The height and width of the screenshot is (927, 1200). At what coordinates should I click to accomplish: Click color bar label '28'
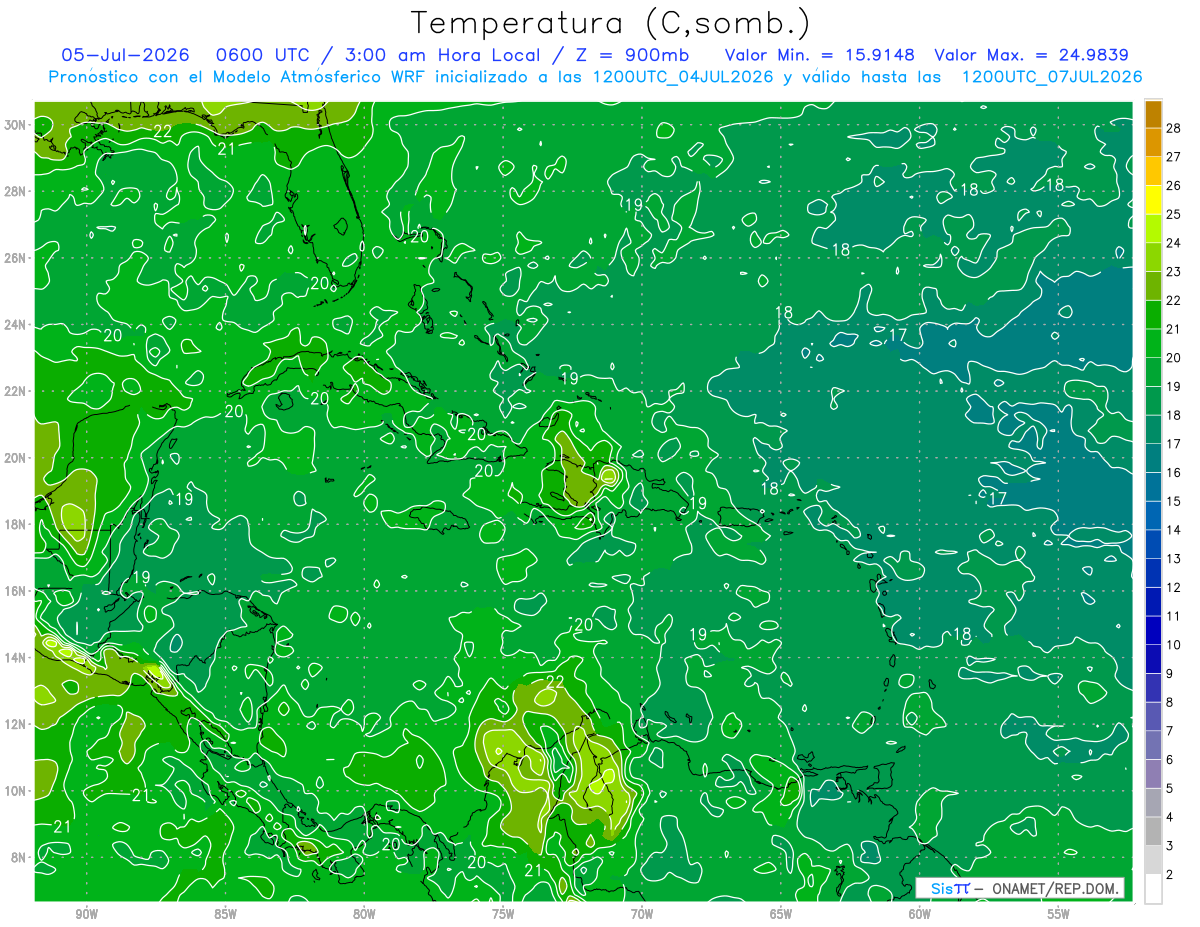tap(1174, 128)
